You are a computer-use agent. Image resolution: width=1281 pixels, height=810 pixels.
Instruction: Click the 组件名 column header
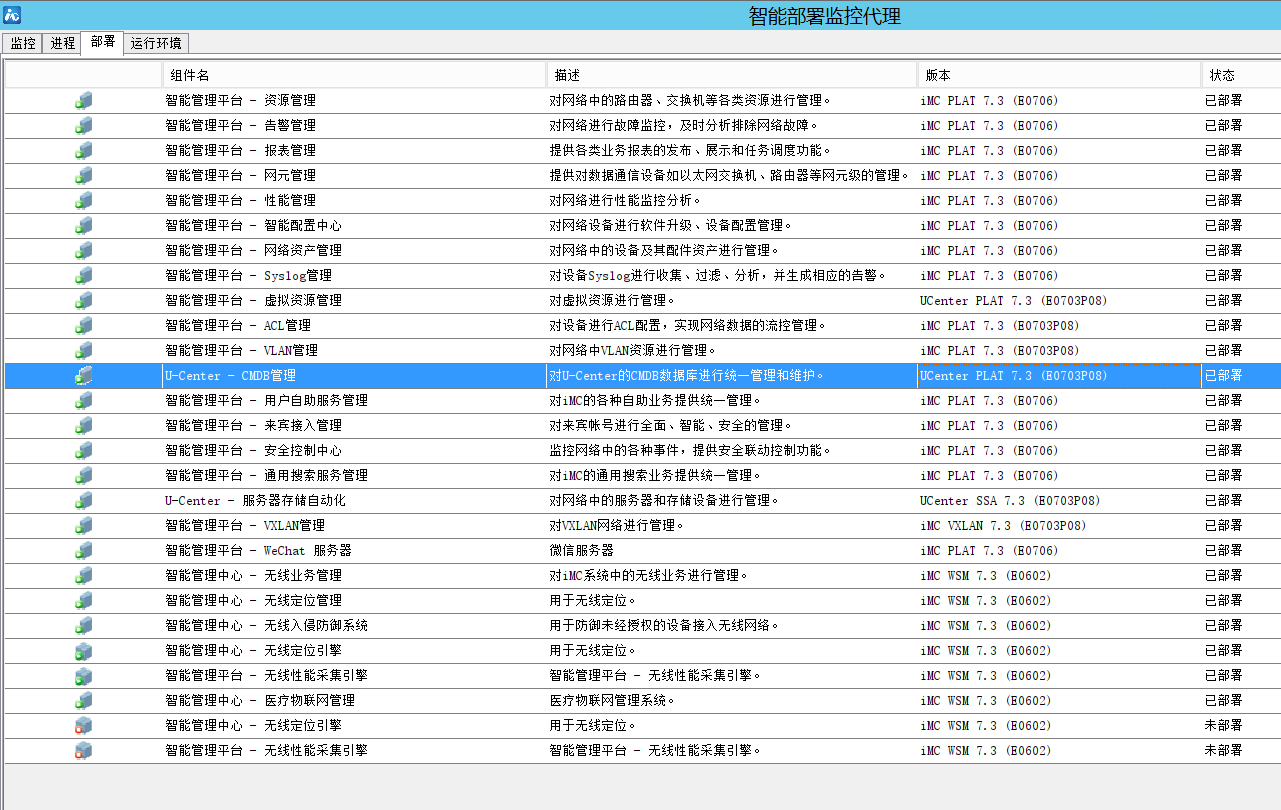coord(354,75)
